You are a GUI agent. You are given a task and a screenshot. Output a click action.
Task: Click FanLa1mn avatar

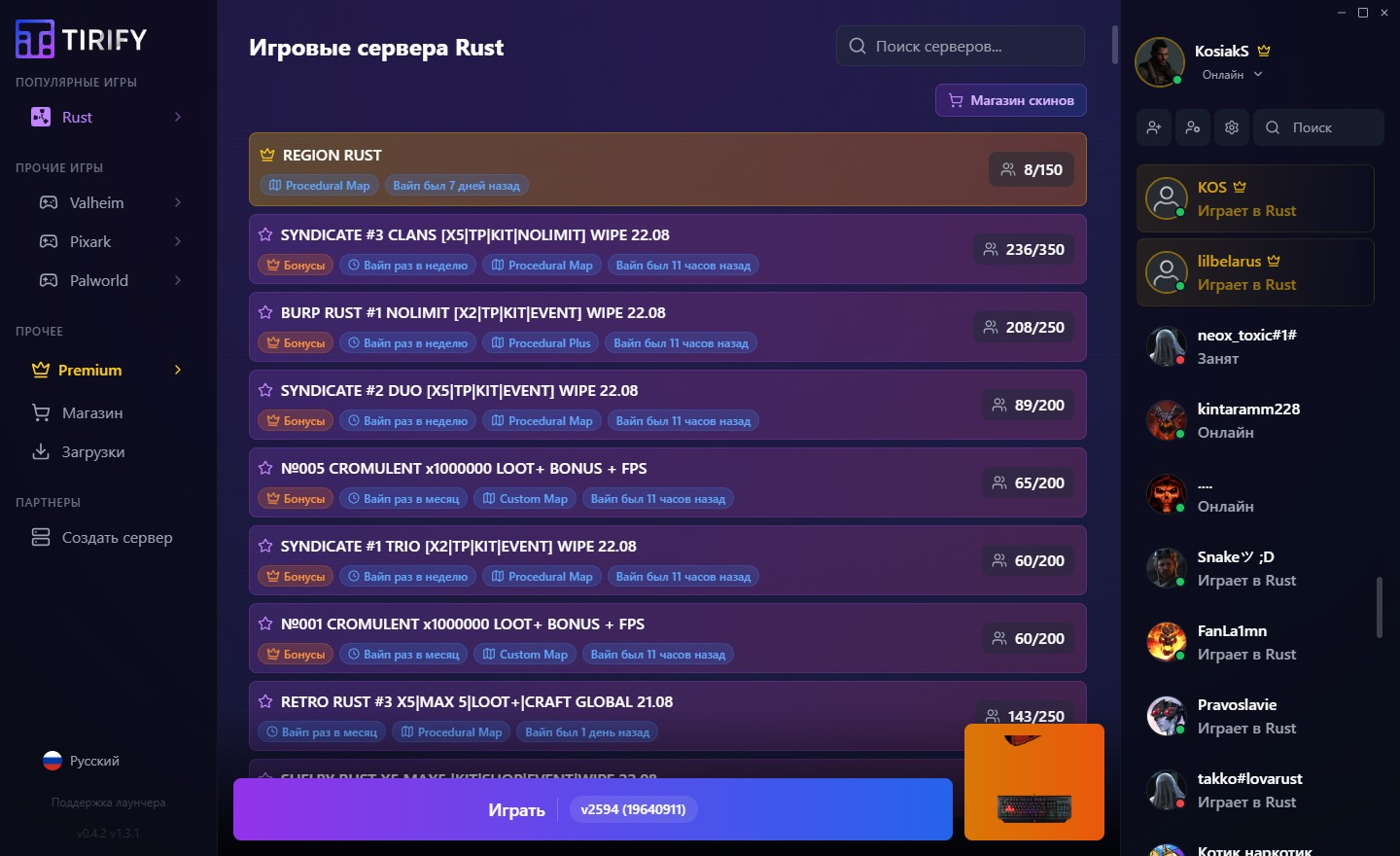click(1167, 642)
